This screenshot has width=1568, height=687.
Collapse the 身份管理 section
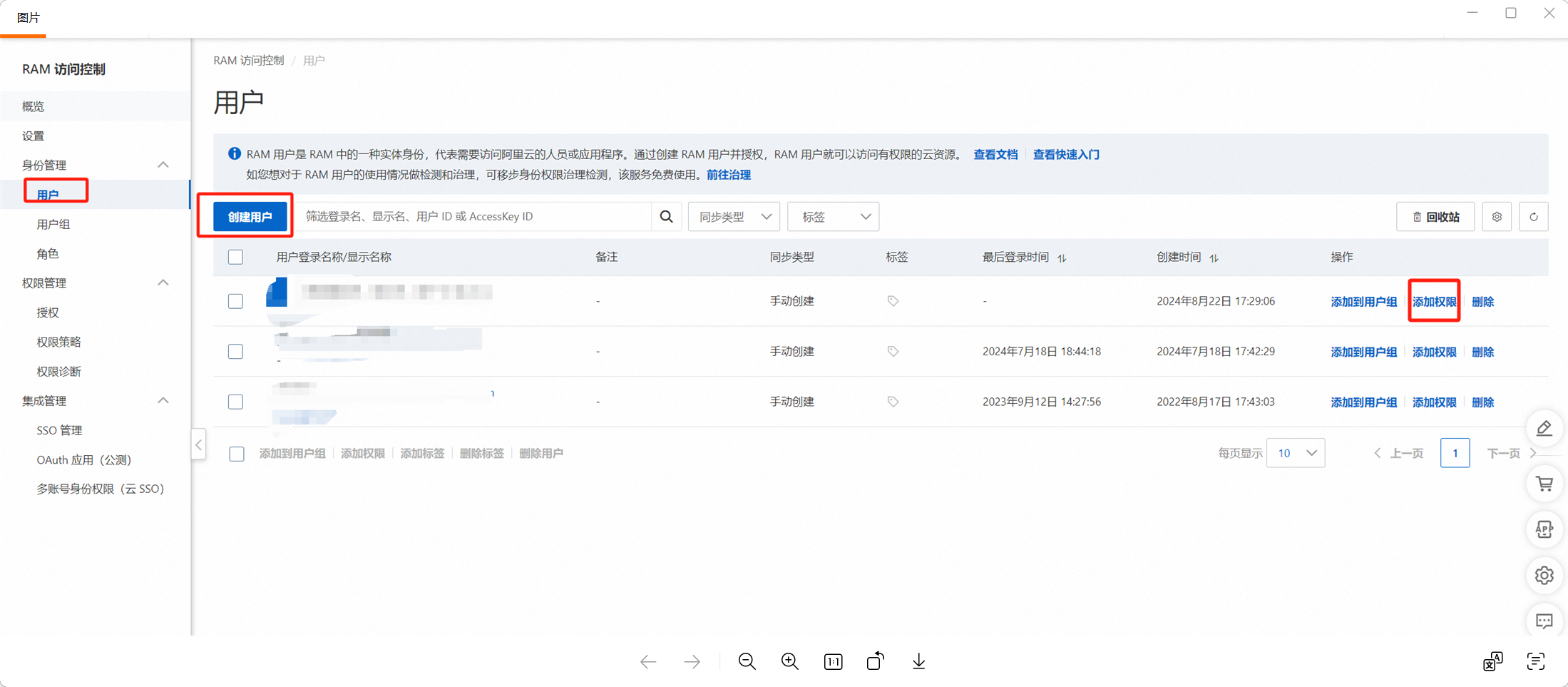(x=163, y=165)
